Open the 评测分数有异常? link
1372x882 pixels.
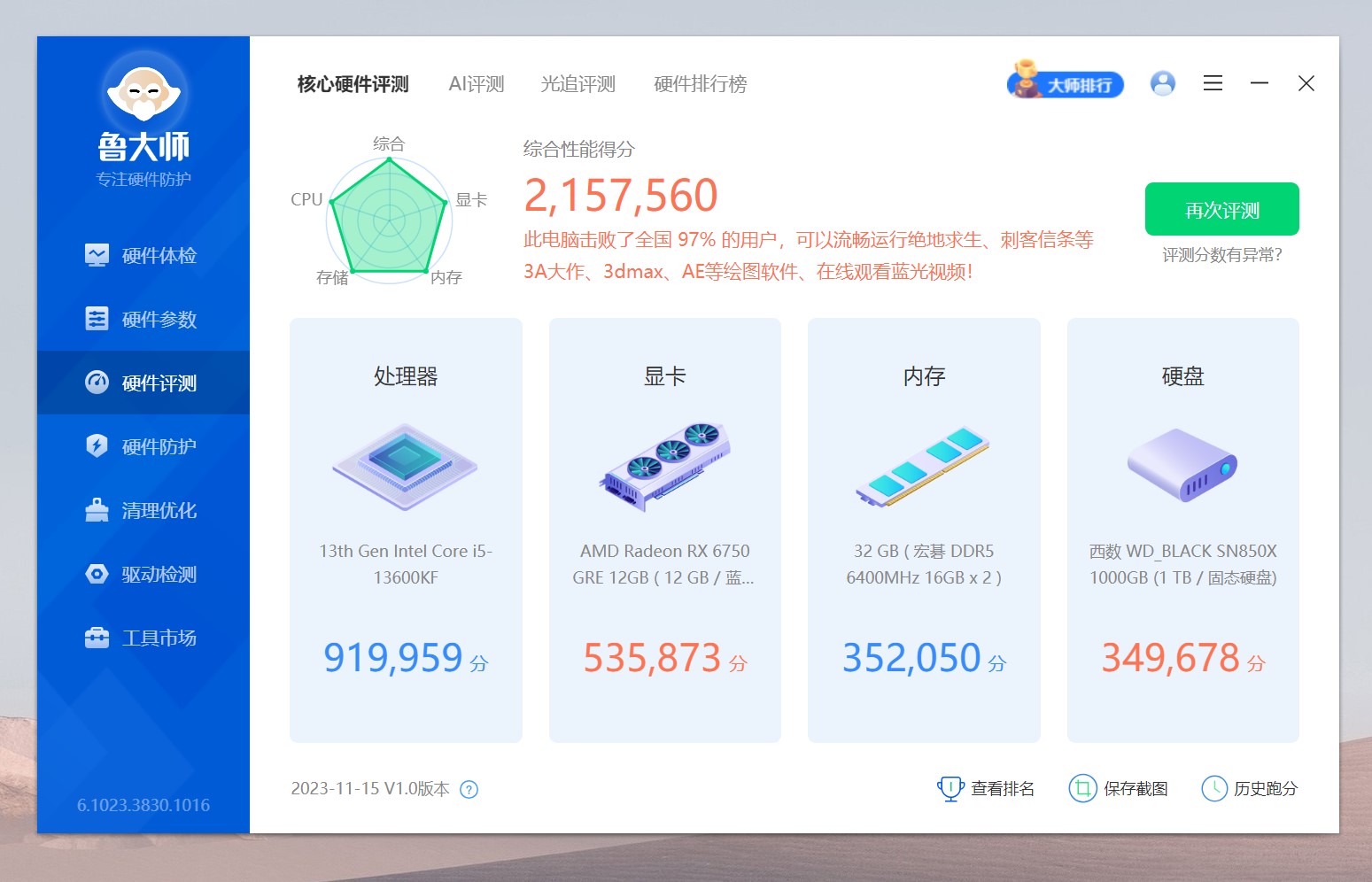coord(1221,255)
